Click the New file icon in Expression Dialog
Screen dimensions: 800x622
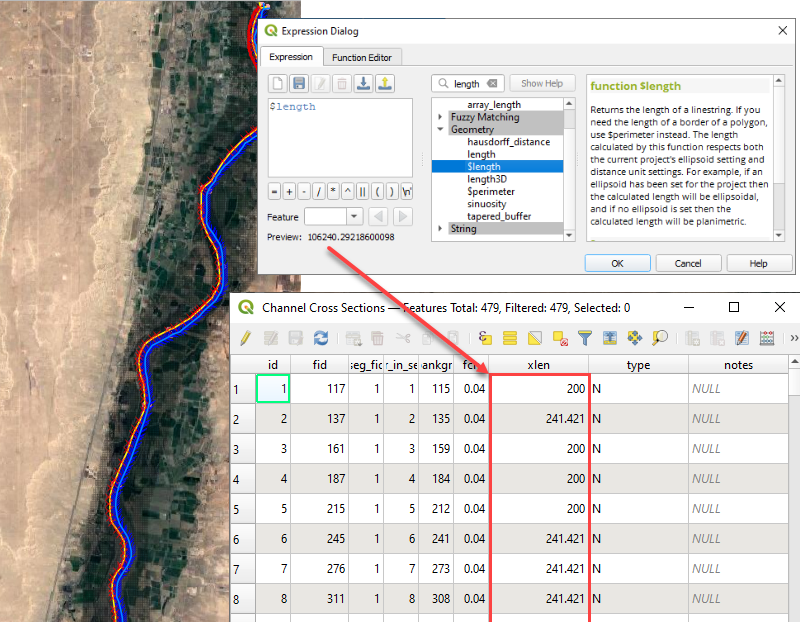[x=278, y=84]
